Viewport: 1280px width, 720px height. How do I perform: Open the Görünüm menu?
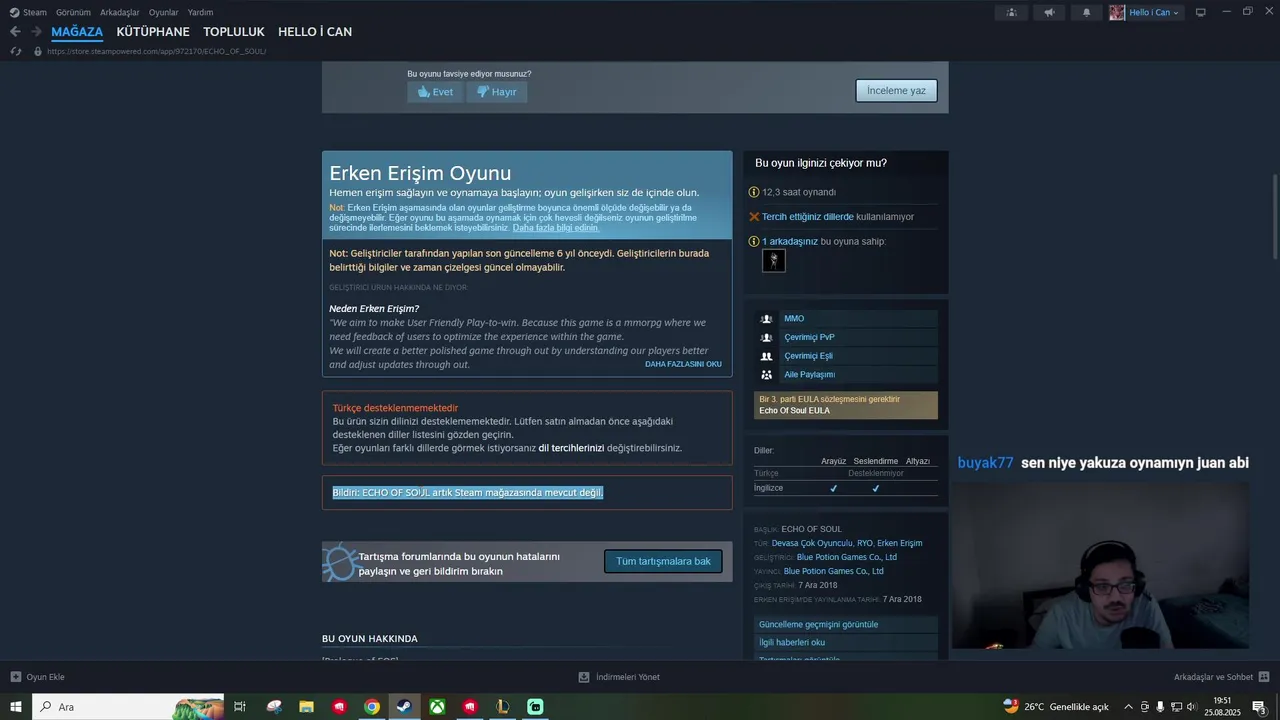tap(73, 12)
